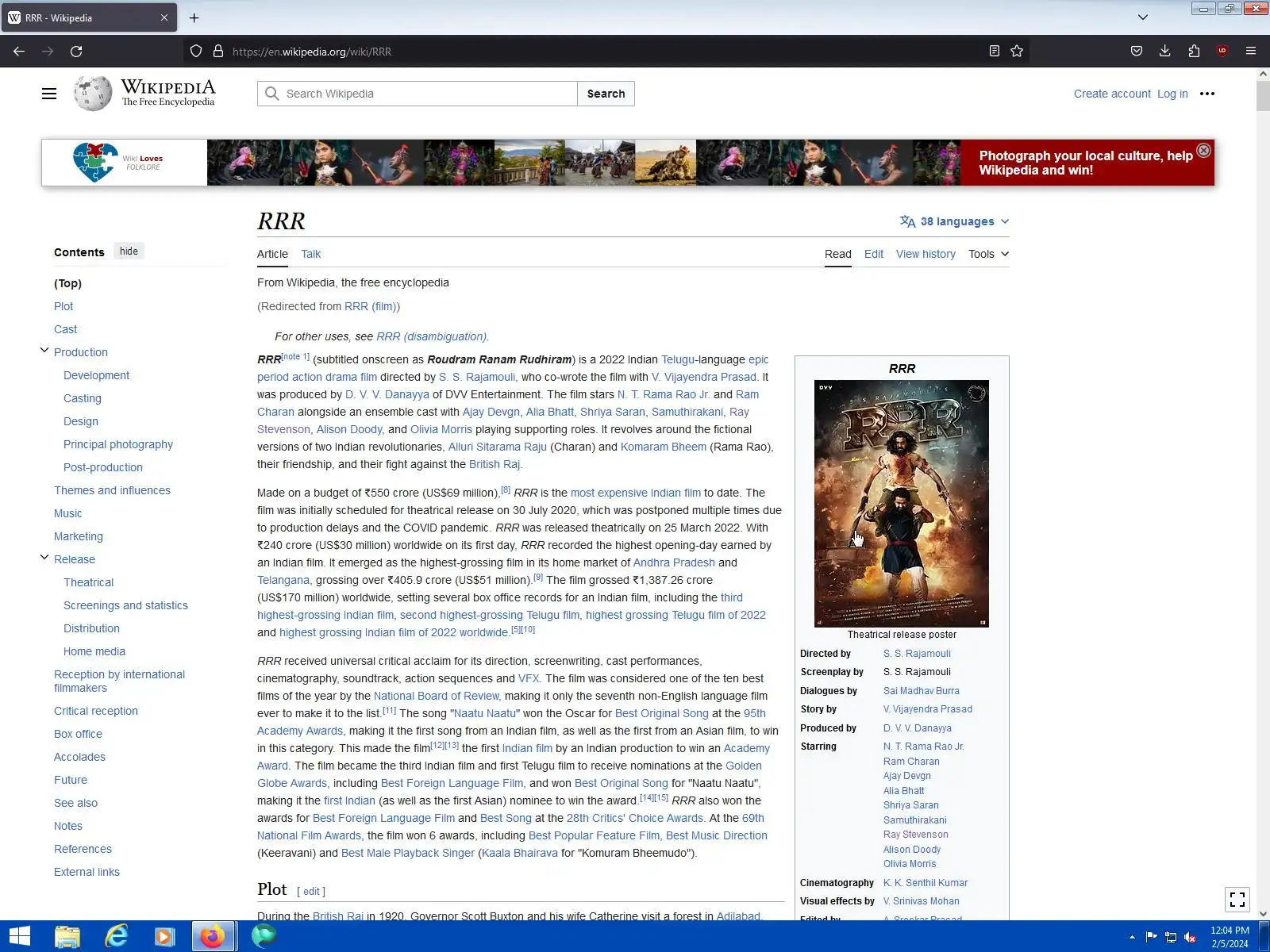Click the taskbar clock showing 12:04 PM
1270x952 pixels.
click(1230, 937)
